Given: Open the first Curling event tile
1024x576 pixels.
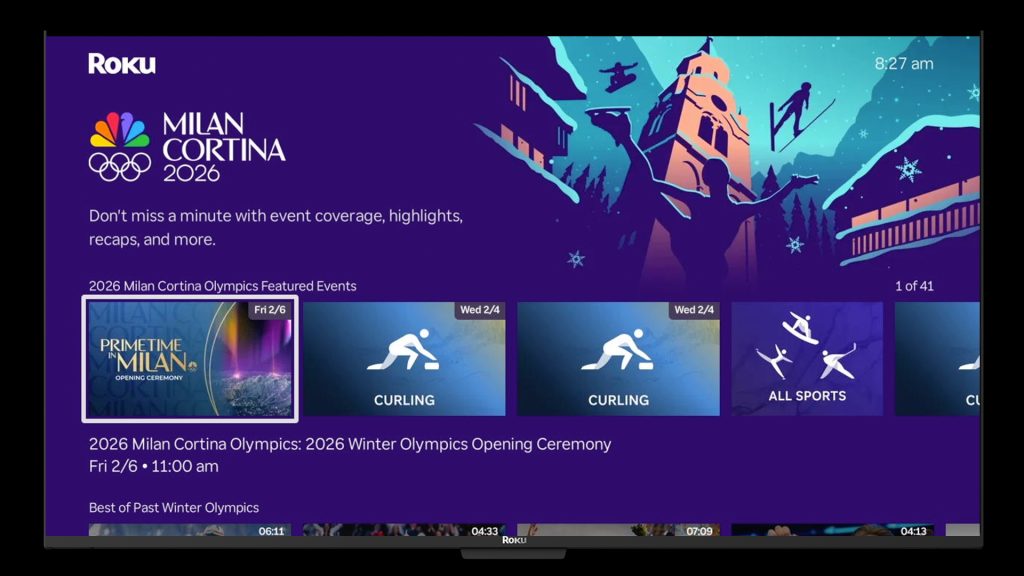Looking at the screenshot, I should 404,359.
